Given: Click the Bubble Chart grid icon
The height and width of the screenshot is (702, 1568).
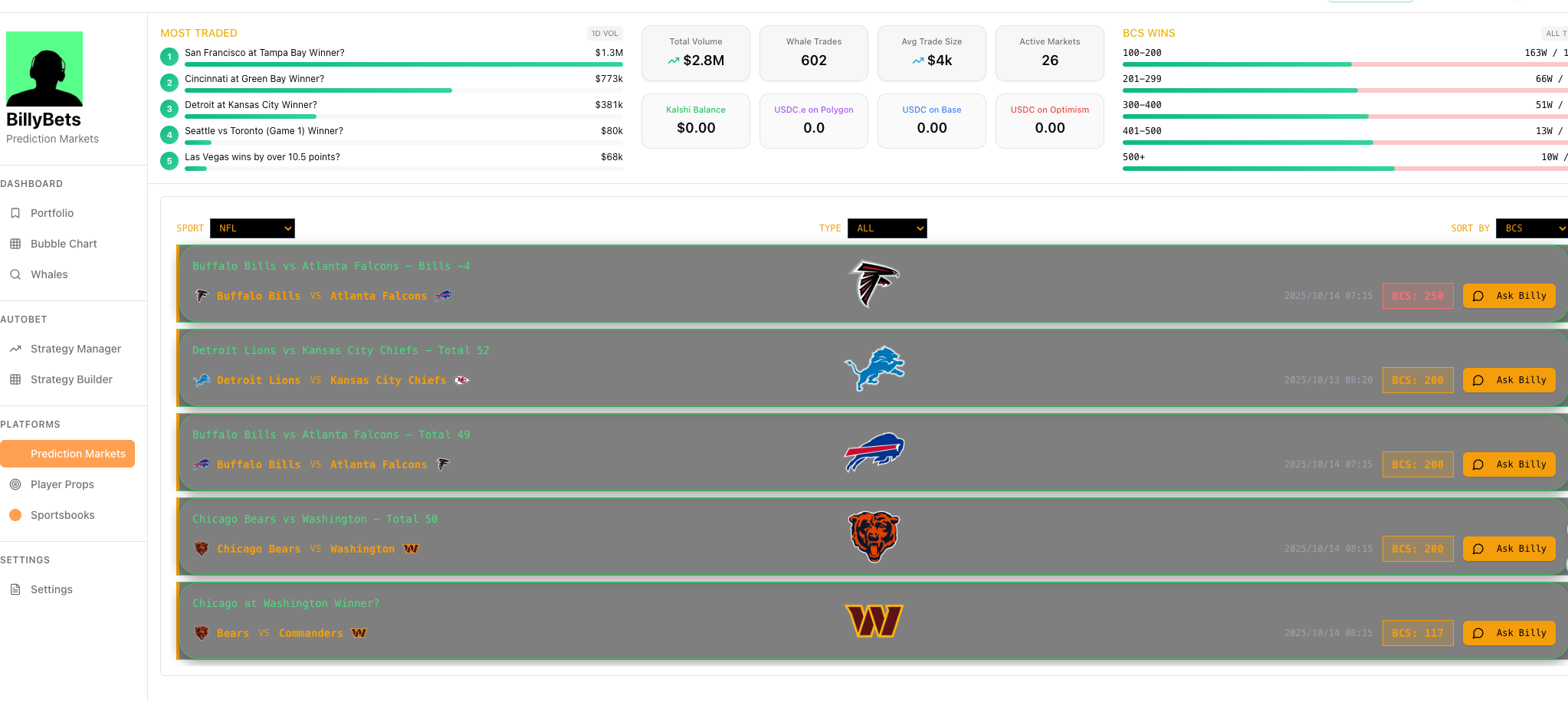Looking at the screenshot, I should coord(15,244).
